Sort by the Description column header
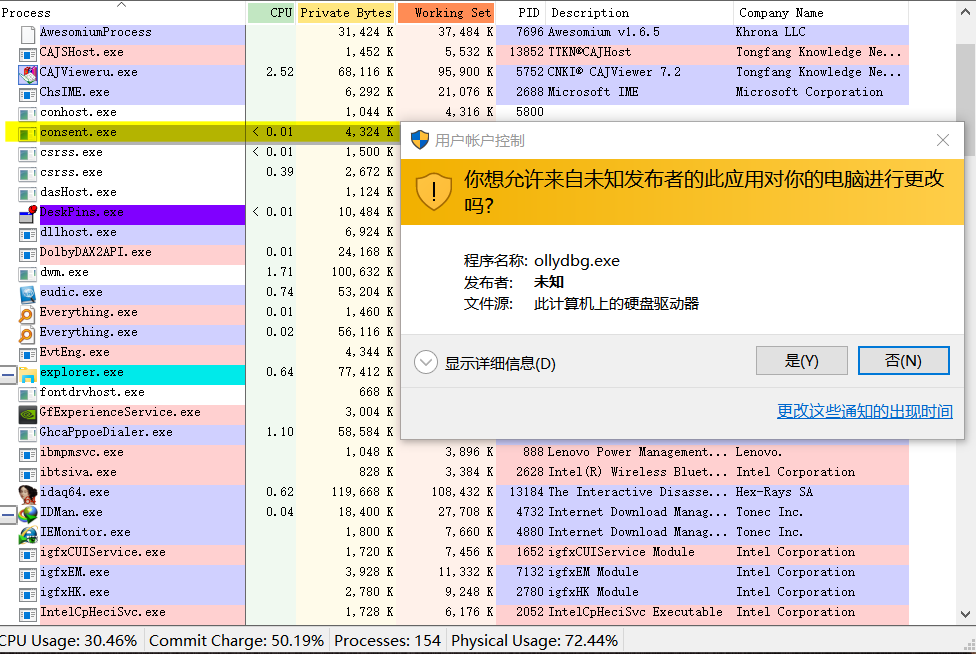 coord(639,12)
